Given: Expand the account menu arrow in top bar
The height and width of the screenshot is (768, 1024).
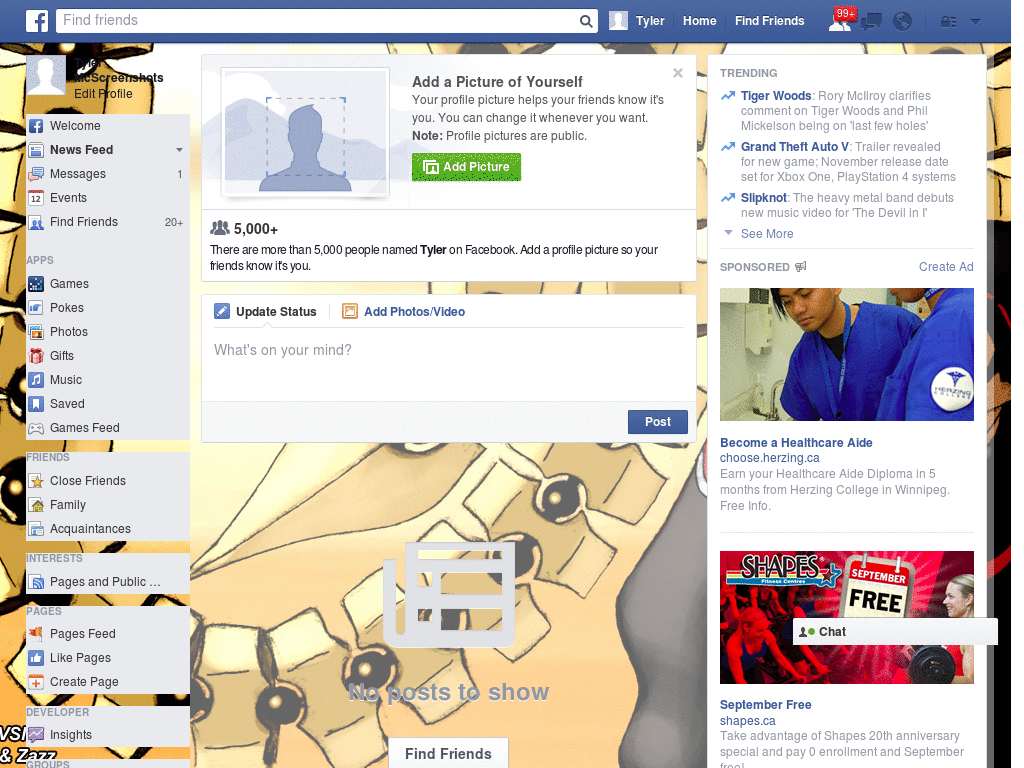Looking at the screenshot, I should pos(976,22).
